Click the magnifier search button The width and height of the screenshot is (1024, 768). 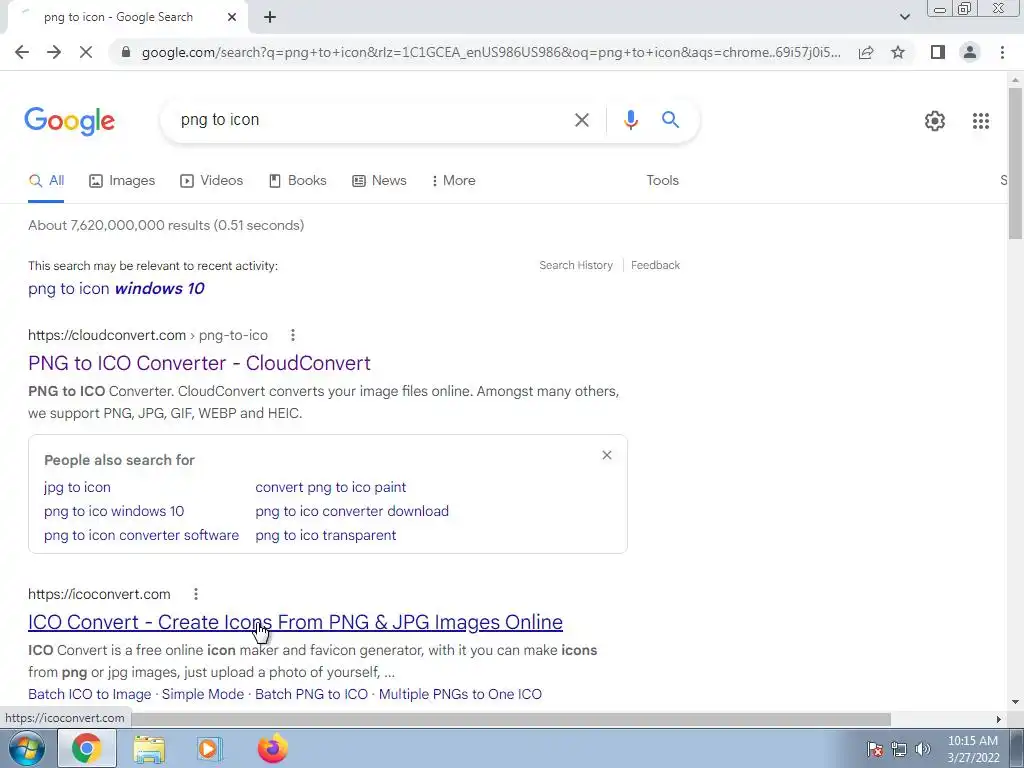point(670,120)
